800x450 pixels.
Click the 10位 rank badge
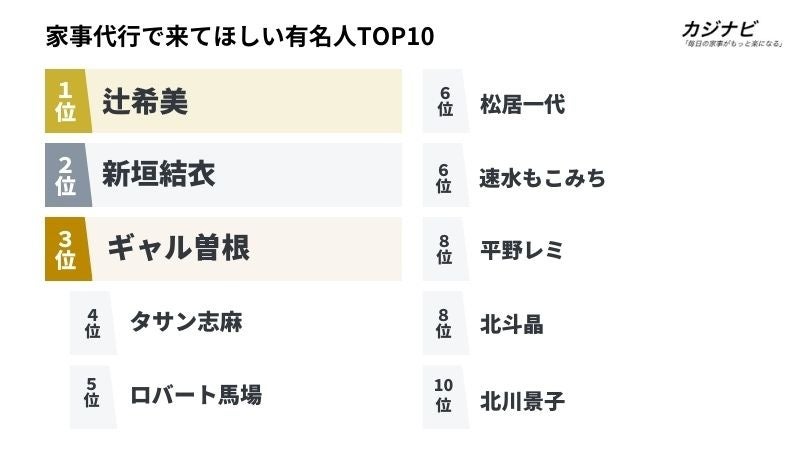pyautogui.click(x=445, y=397)
